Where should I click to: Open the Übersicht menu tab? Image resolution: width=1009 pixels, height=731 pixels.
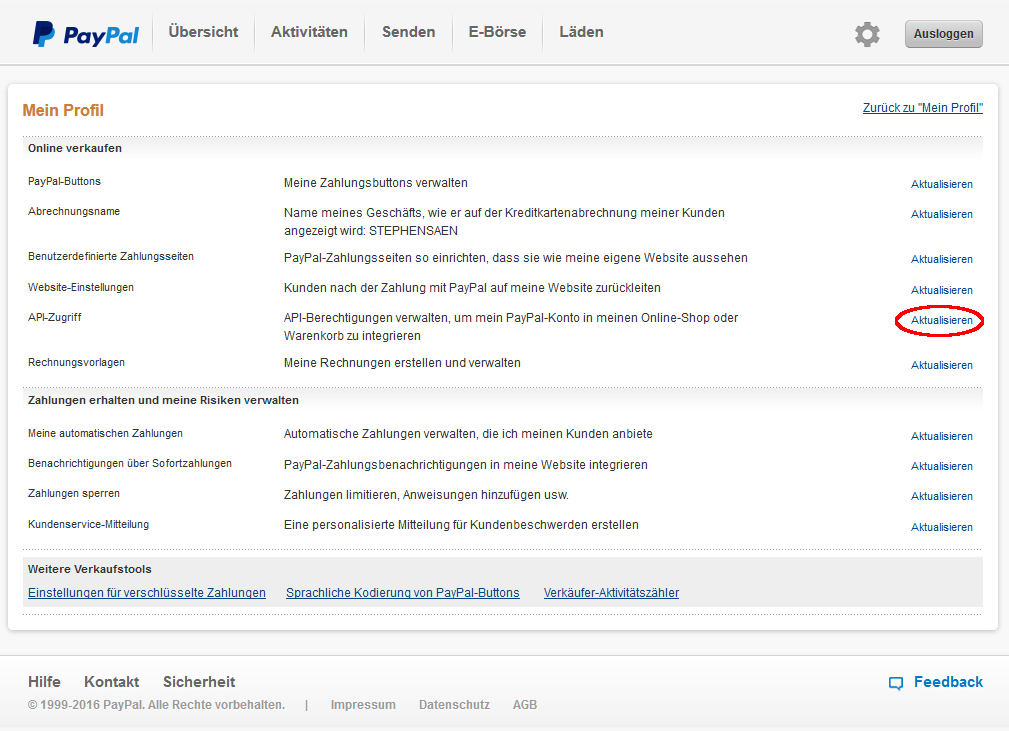(x=203, y=32)
